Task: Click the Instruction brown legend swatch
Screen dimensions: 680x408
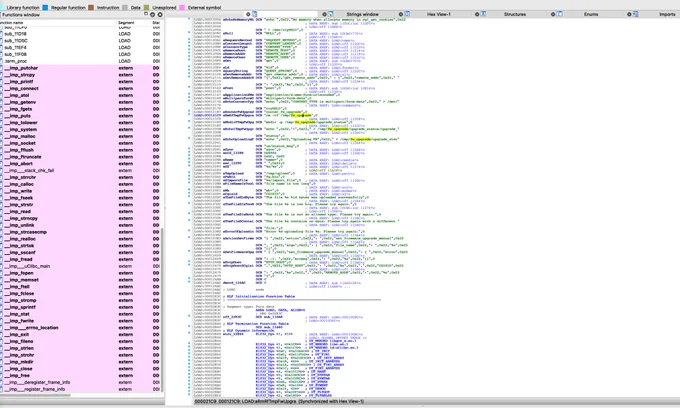Action: click(91, 7)
